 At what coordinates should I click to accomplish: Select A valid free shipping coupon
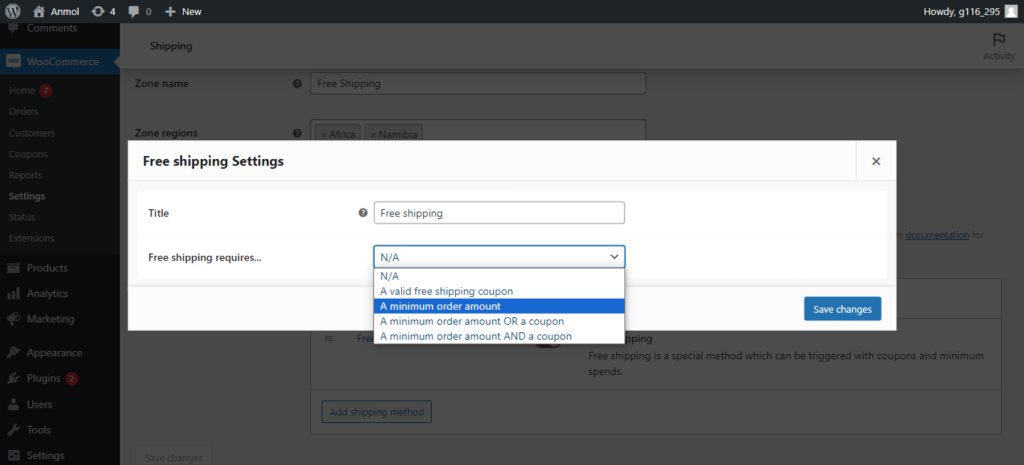(x=499, y=291)
